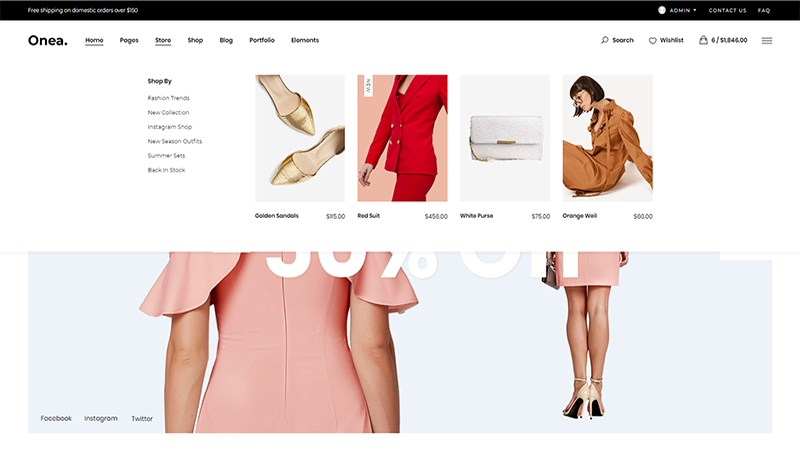Open the Store menu
The width and height of the screenshot is (800, 458).
[x=163, y=40]
